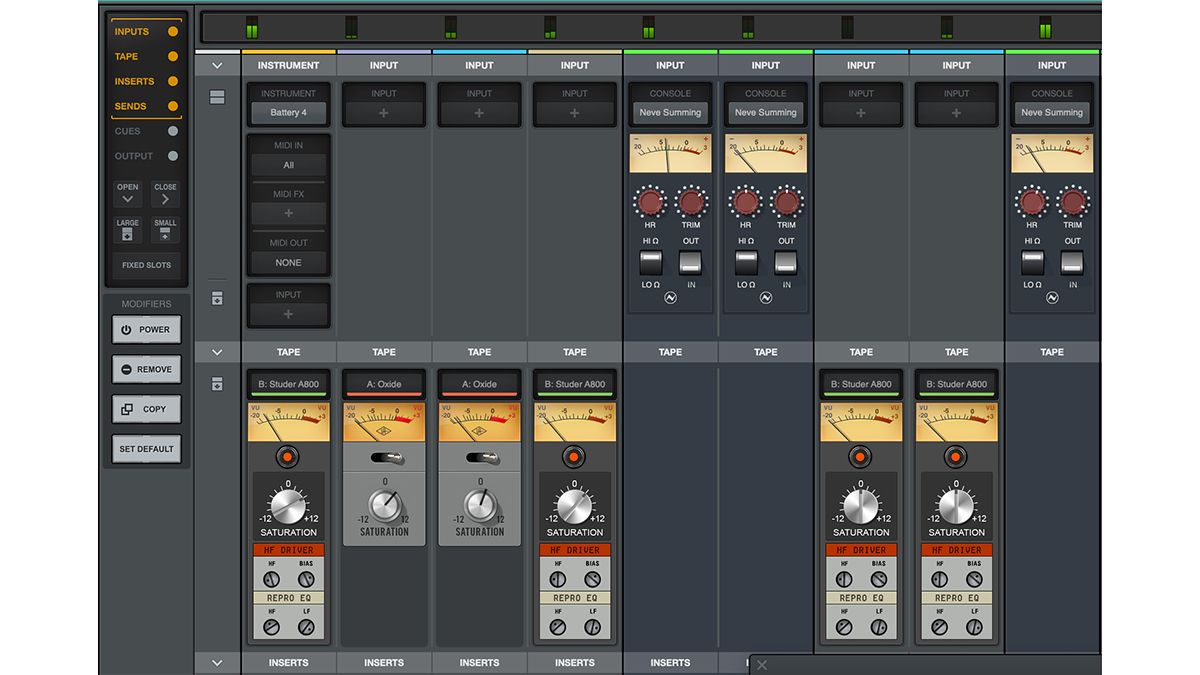Collapse the INSERTS section row chevron
This screenshot has width=1200, height=675.
217,662
